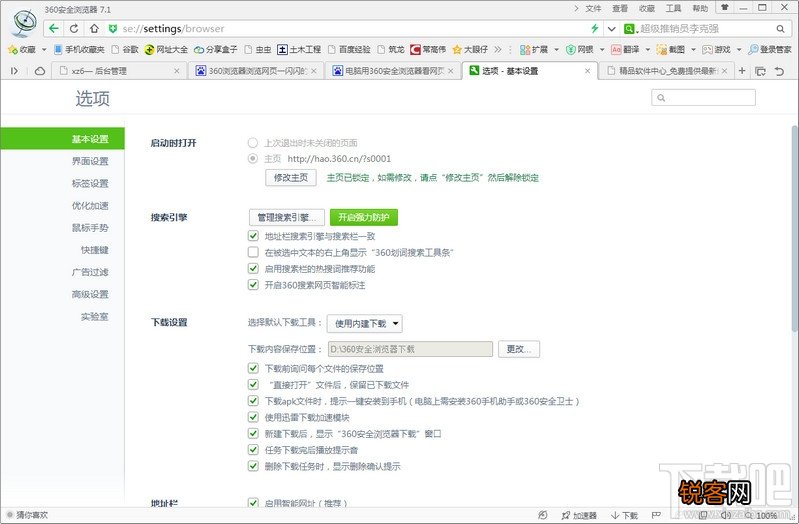Switch to the xz6 后台管理 tab
The image size is (799, 524).
(120, 71)
